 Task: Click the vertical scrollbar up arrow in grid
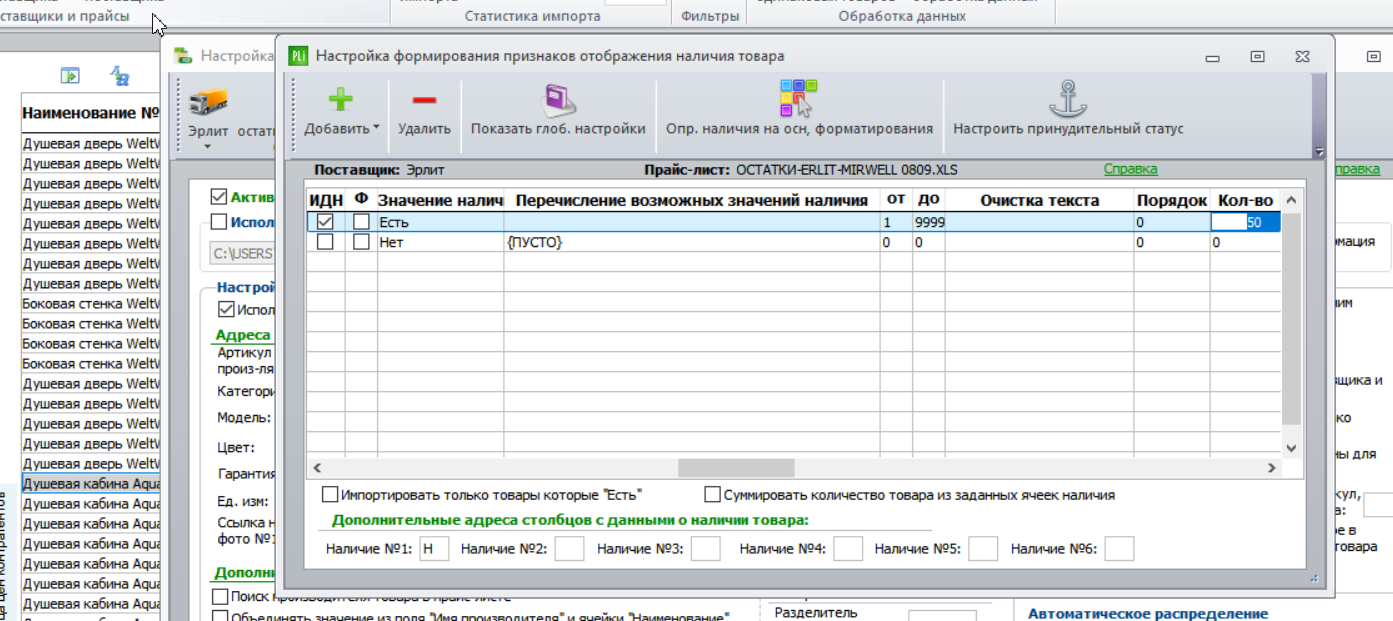(x=1291, y=201)
